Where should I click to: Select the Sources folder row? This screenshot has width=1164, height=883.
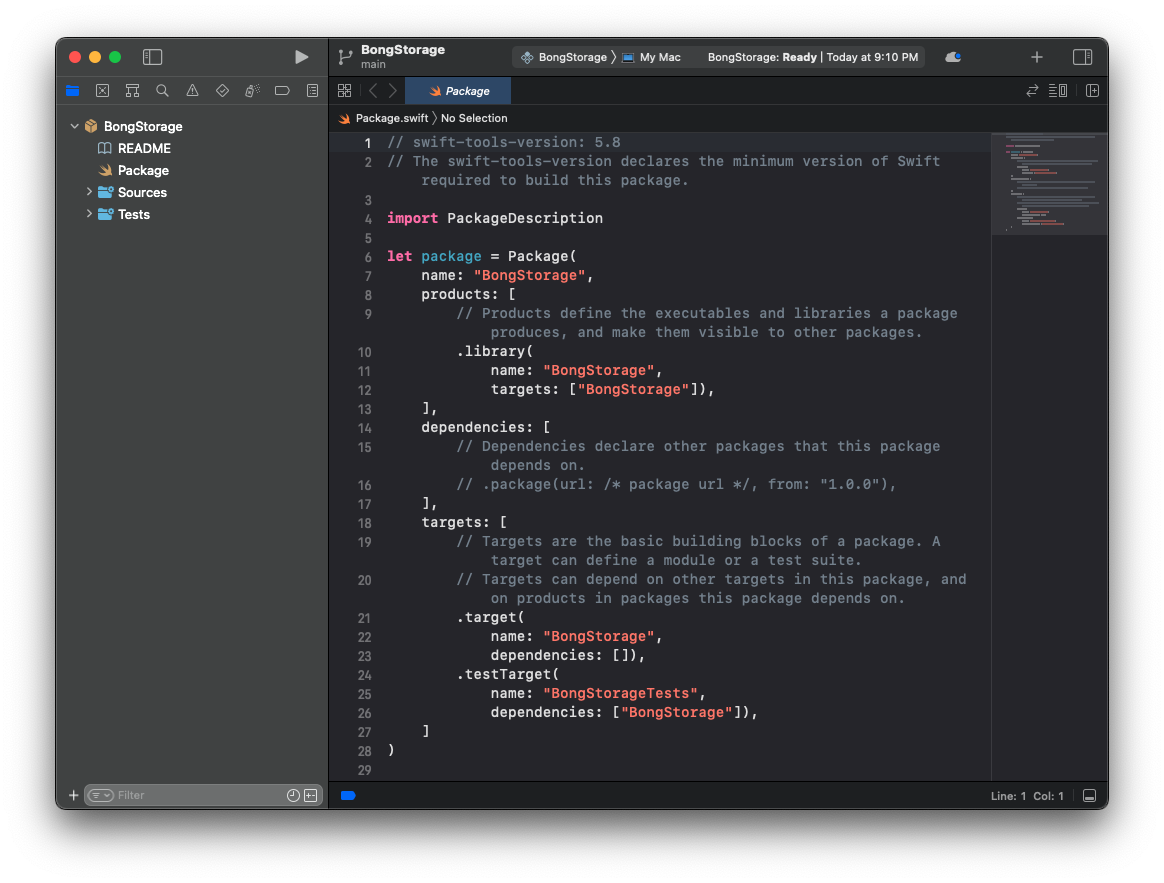(142, 192)
